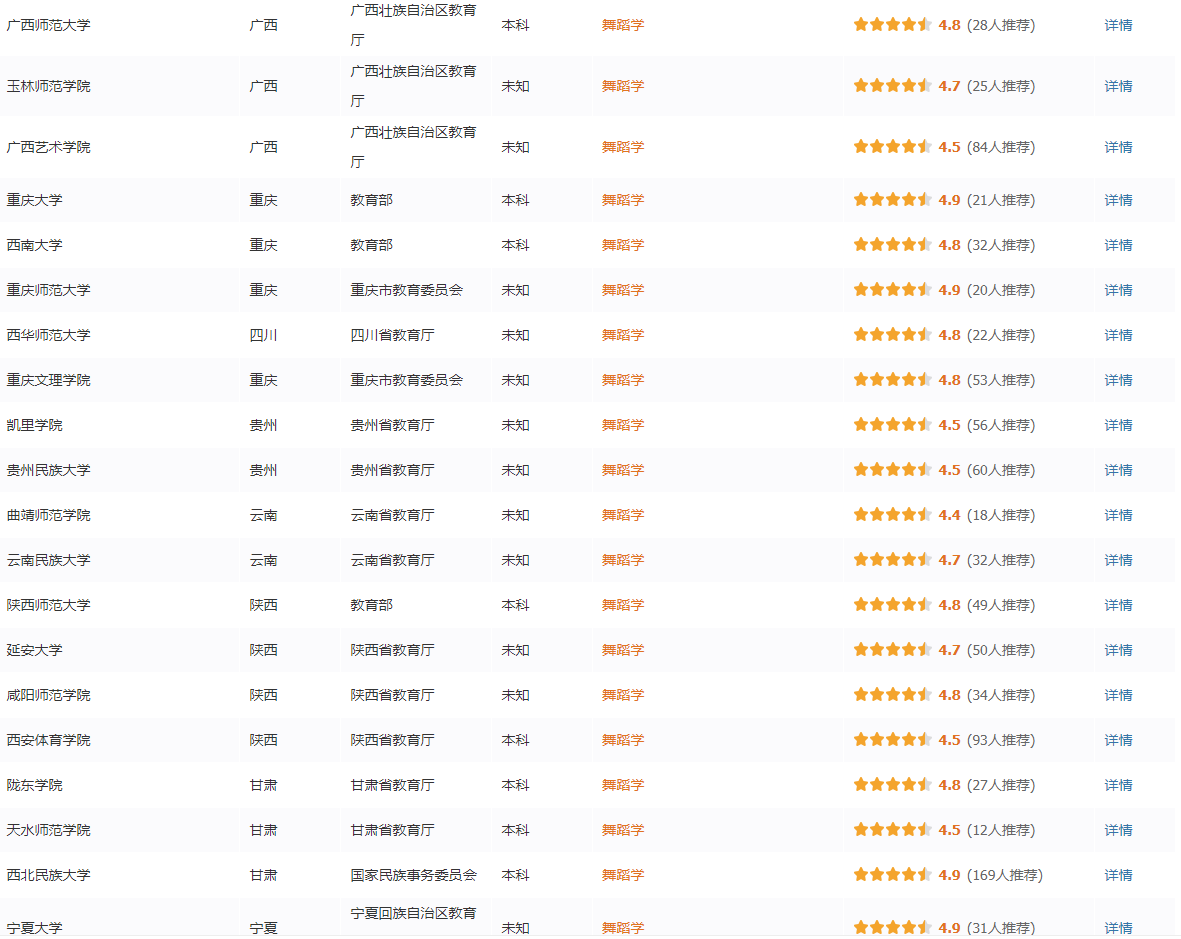Screen dimensions: 1181x939
Task: Open 详情 link for 贵州民族大学
Action: tap(1118, 470)
